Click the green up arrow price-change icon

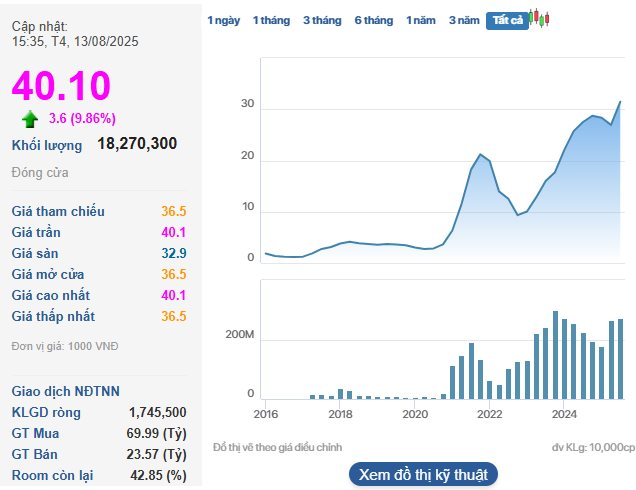coord(30,119)
